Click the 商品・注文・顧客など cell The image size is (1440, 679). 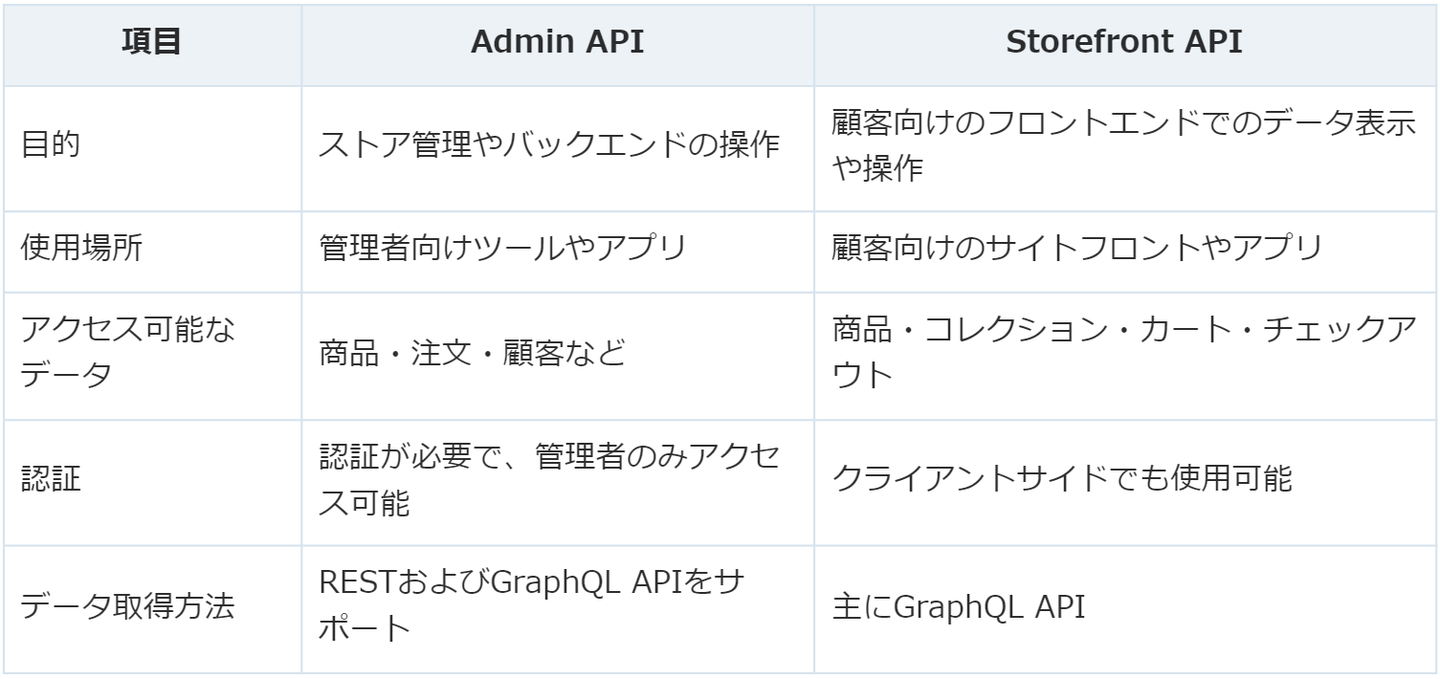pos(471,352)
